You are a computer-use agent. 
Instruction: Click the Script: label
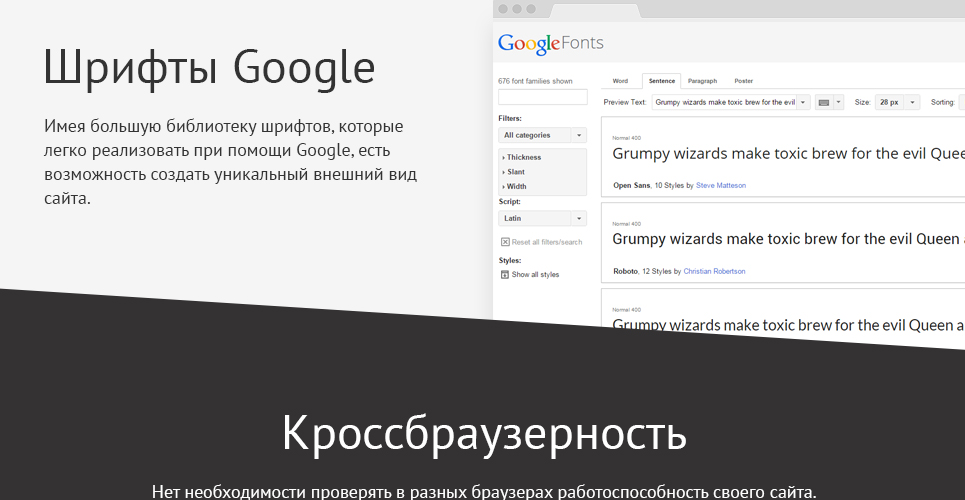(510, 201)
